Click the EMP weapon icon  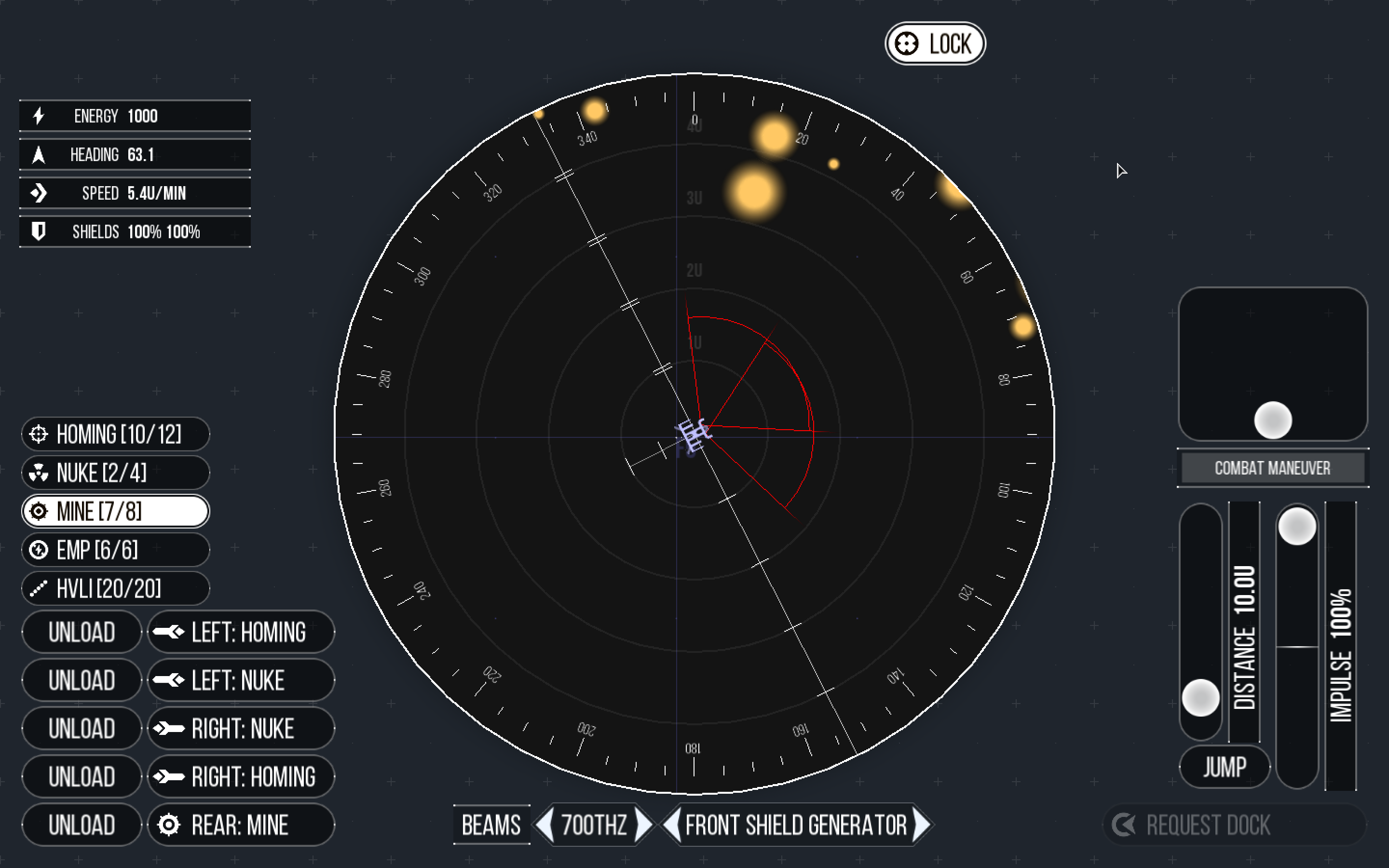coord(39,549)
